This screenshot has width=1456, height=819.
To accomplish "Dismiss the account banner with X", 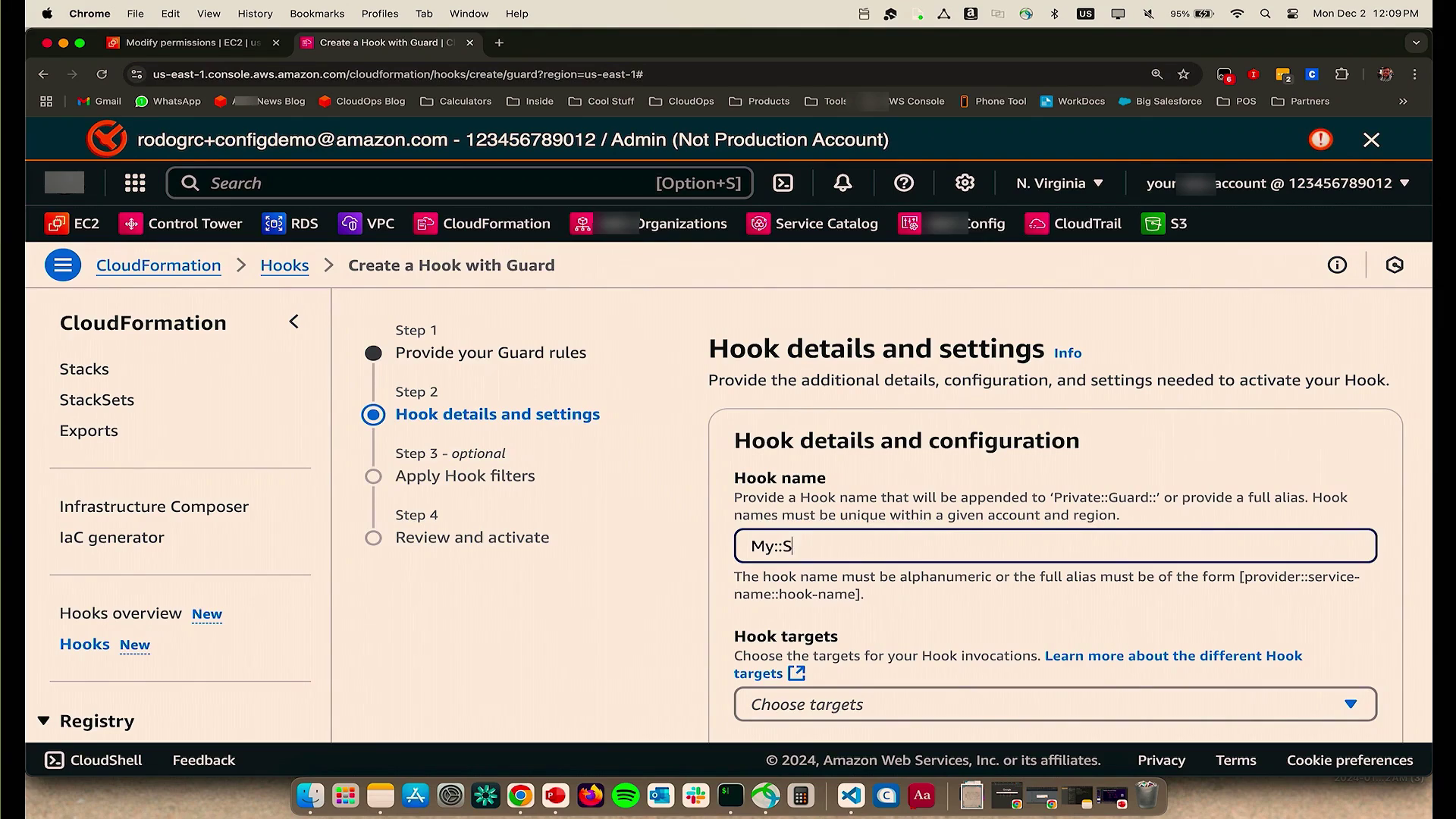I will point(1371,140).
